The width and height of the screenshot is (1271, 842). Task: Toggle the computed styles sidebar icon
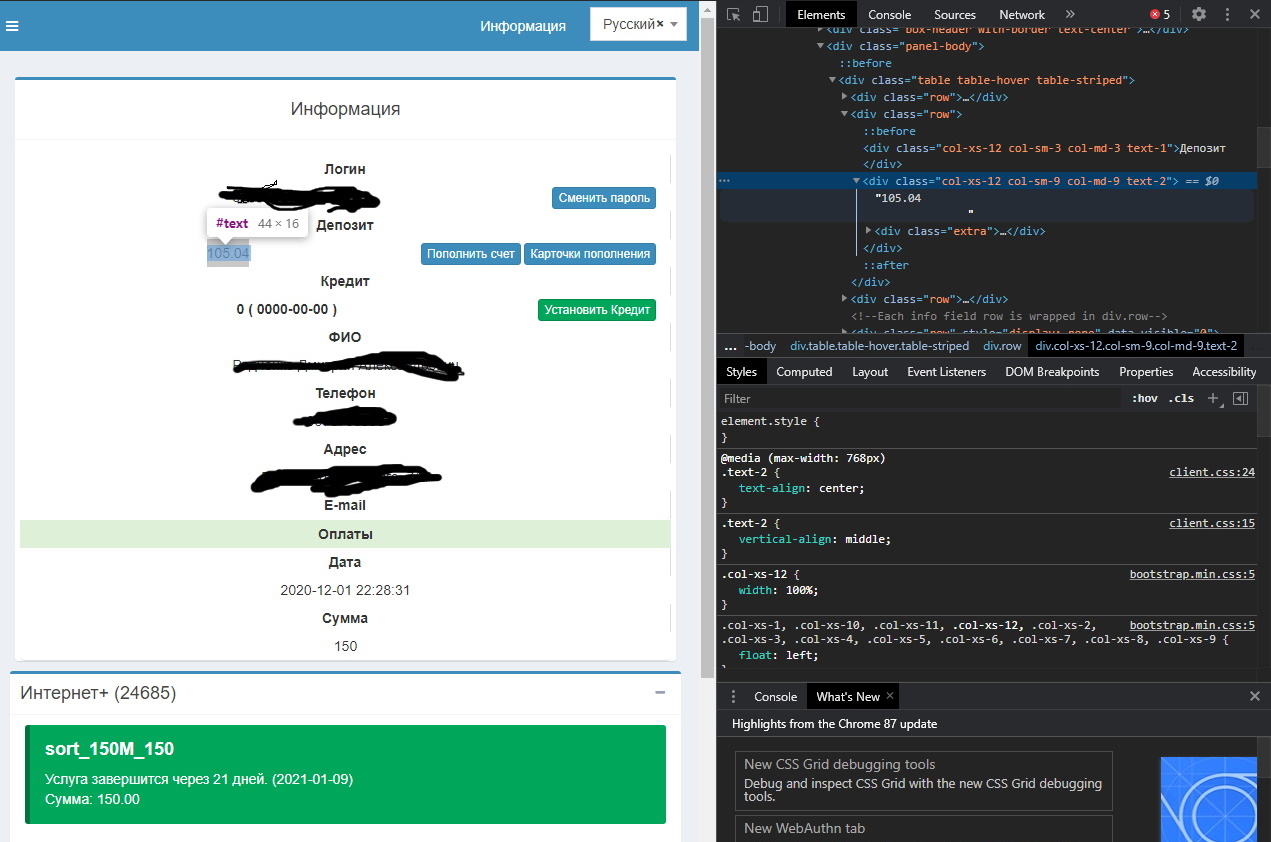coord(1240,398)
